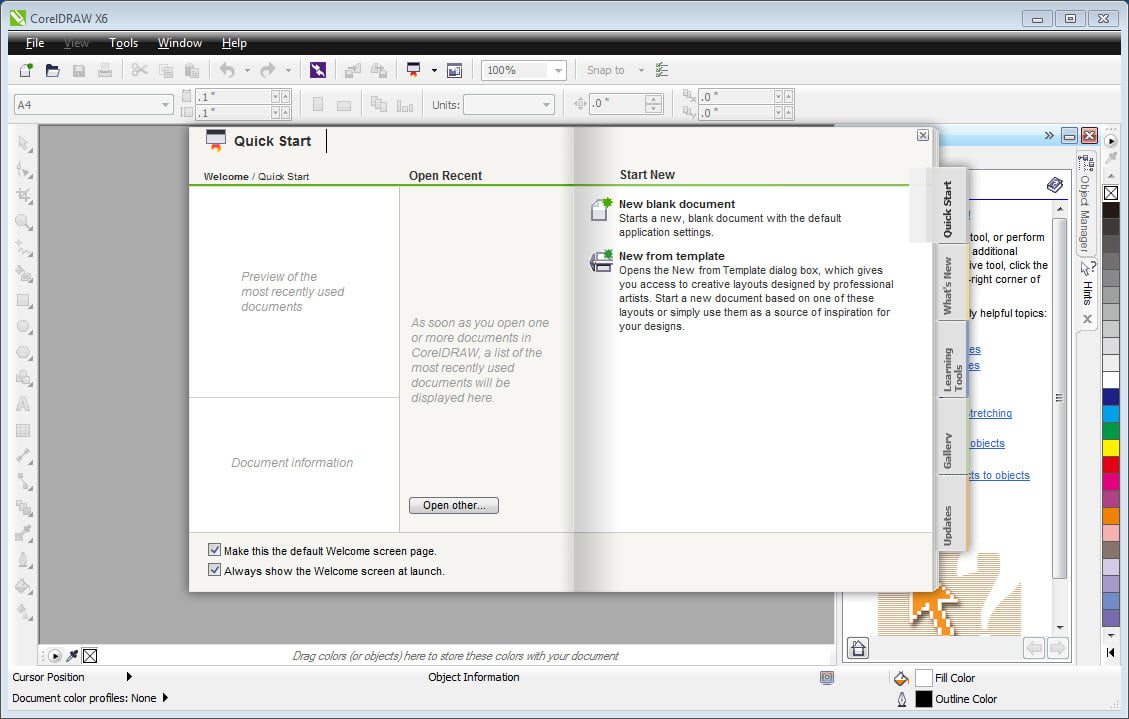
Task: Click the Undo arrow icon
Action: pyautogui.click(x=228, y=70)
